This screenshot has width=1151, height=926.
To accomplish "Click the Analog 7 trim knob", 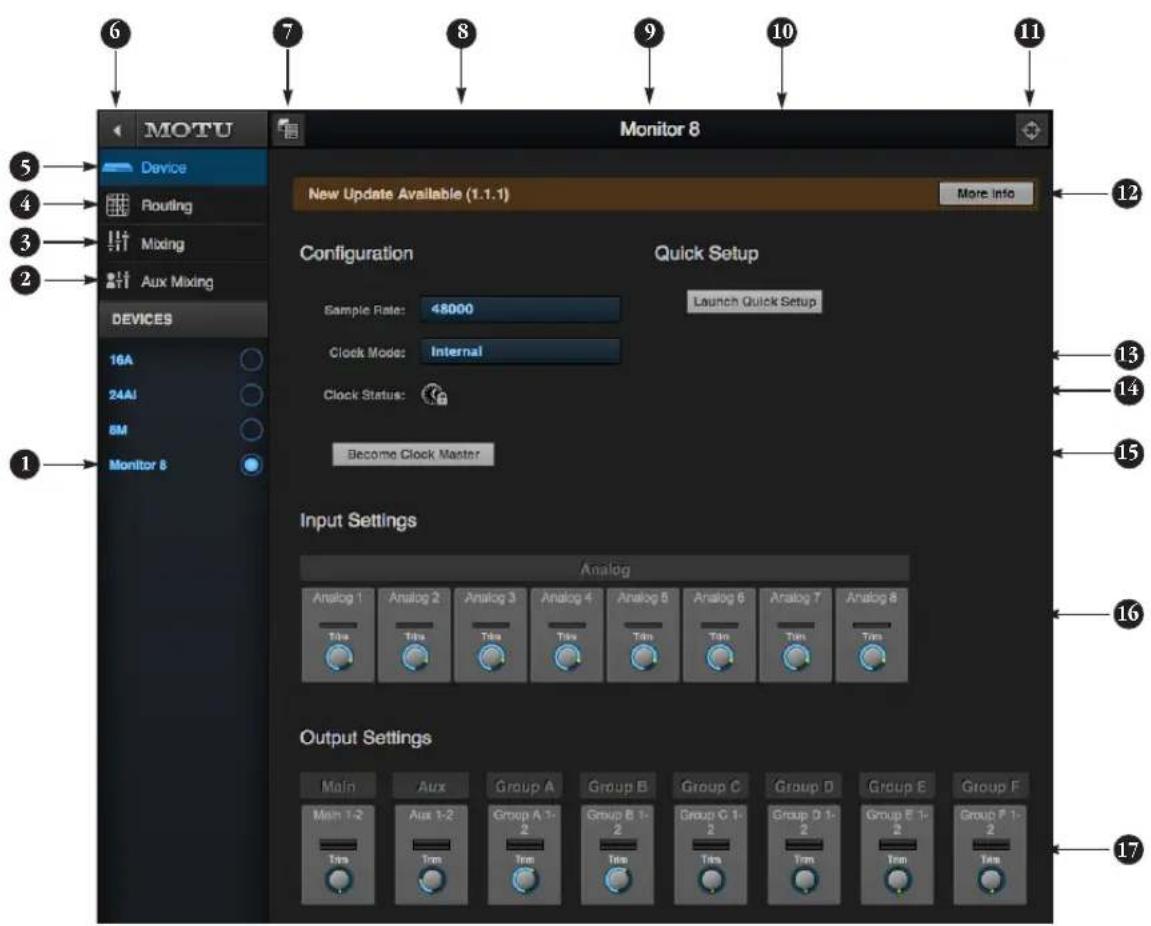I will pyautogui.click(x=796, y=658).
